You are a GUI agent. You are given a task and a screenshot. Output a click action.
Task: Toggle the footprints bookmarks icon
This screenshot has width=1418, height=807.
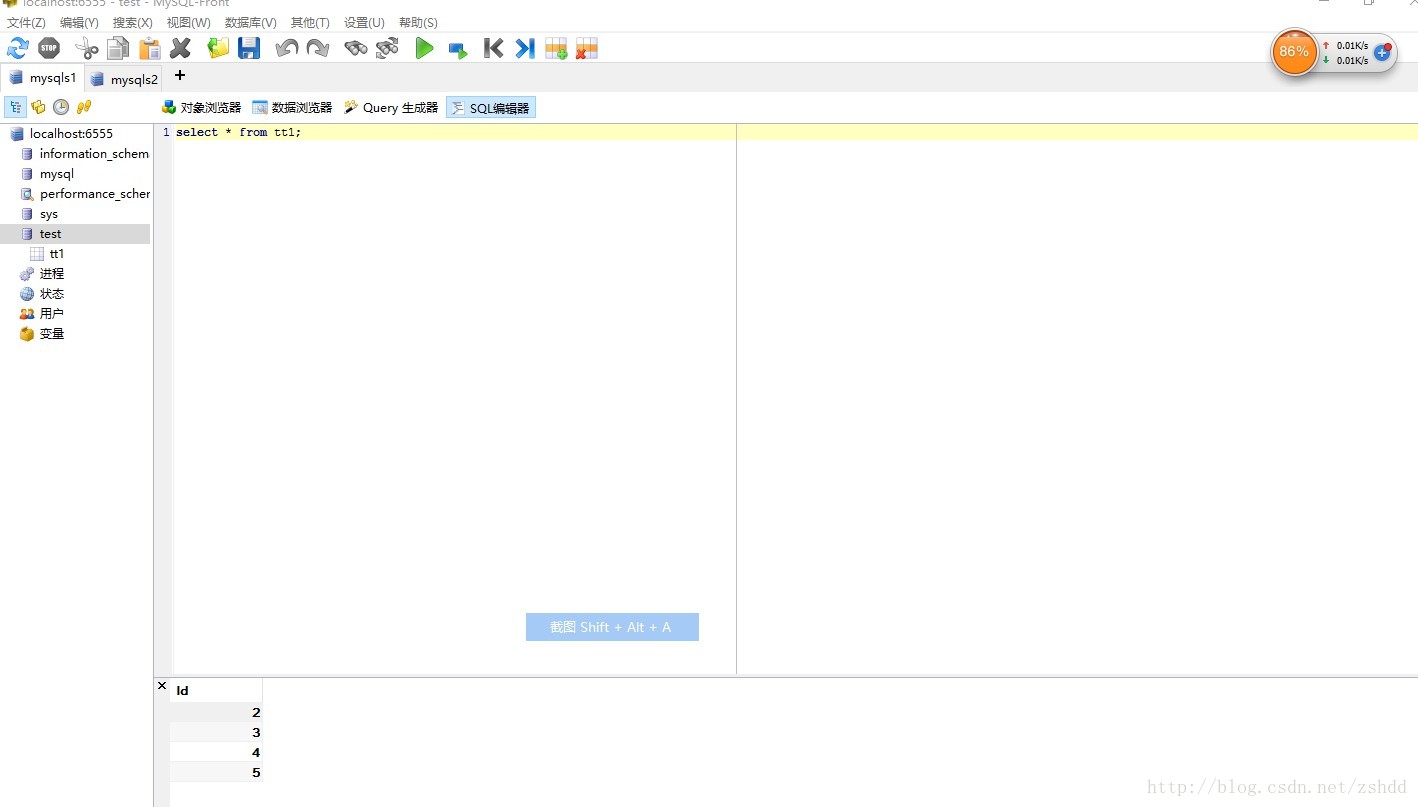click(84, 107)
